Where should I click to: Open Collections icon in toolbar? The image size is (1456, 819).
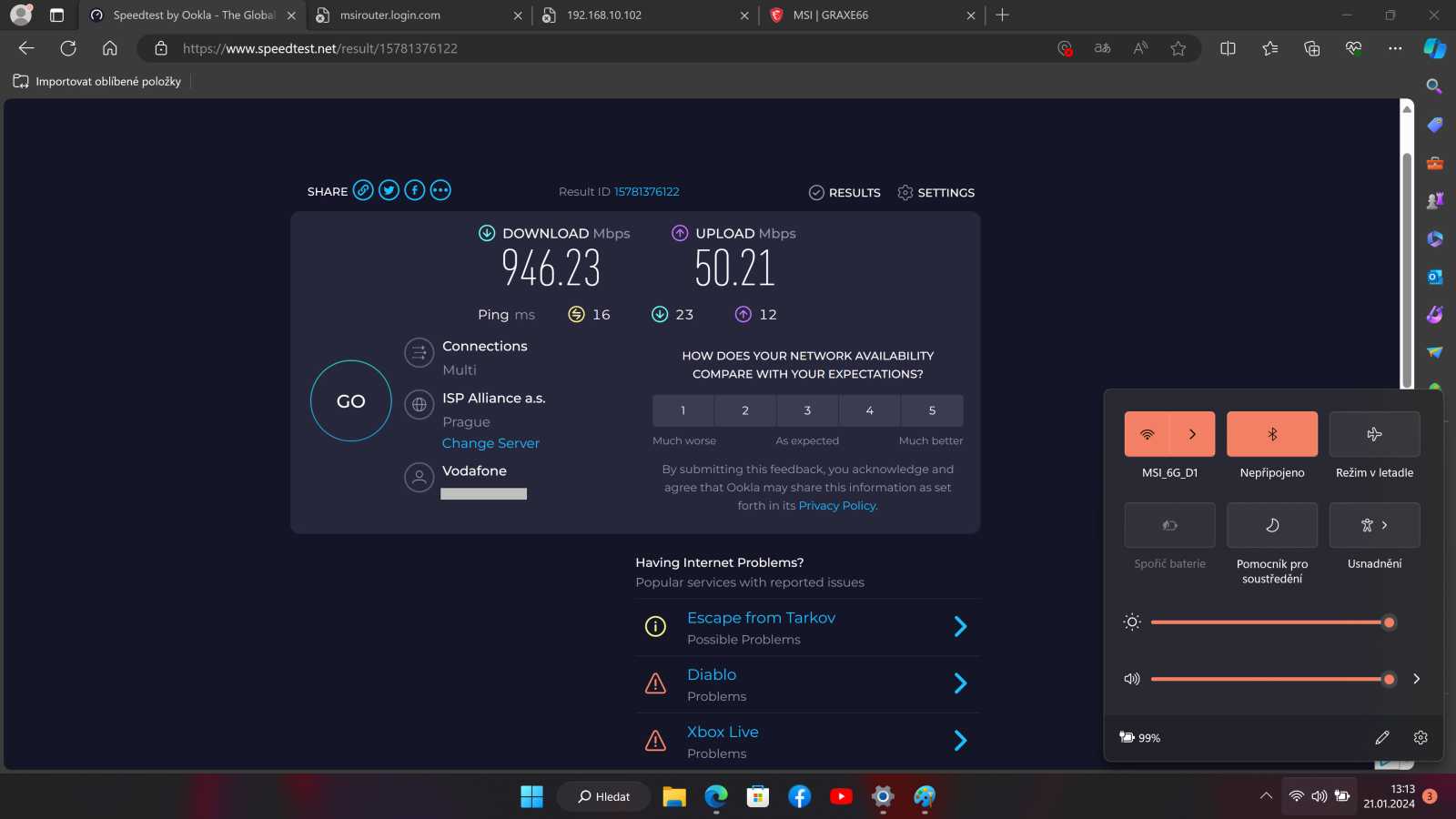pos(1311,48)
